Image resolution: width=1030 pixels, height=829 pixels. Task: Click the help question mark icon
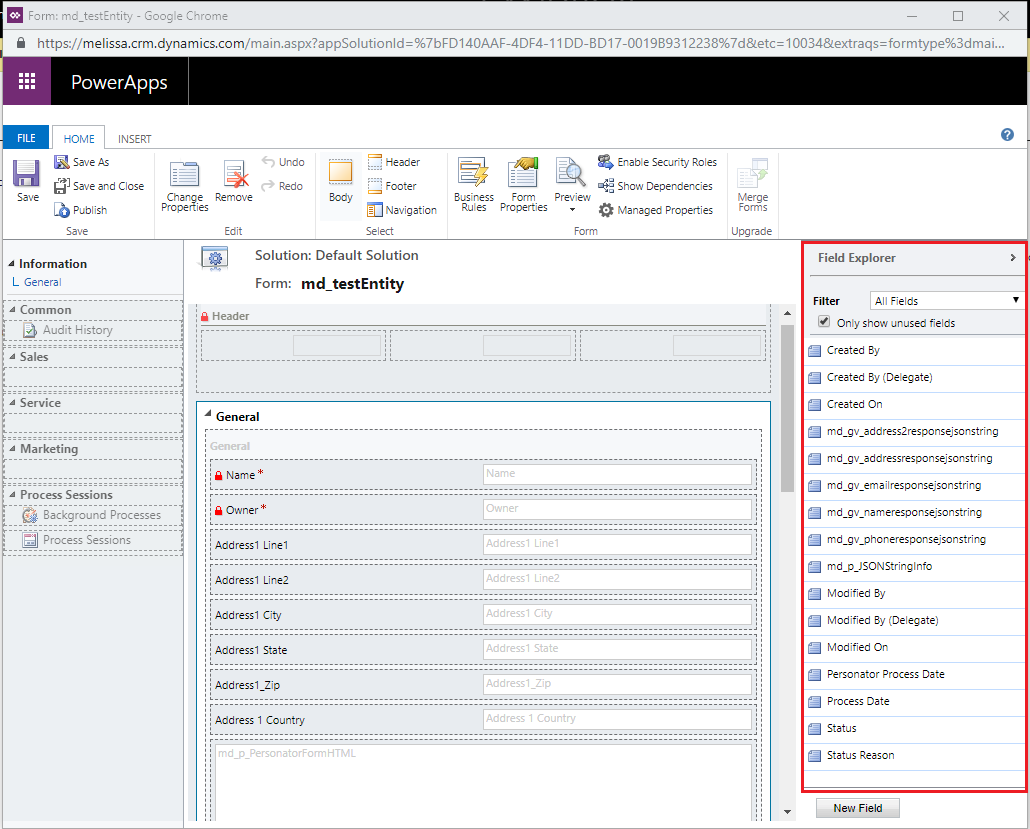1007,135
